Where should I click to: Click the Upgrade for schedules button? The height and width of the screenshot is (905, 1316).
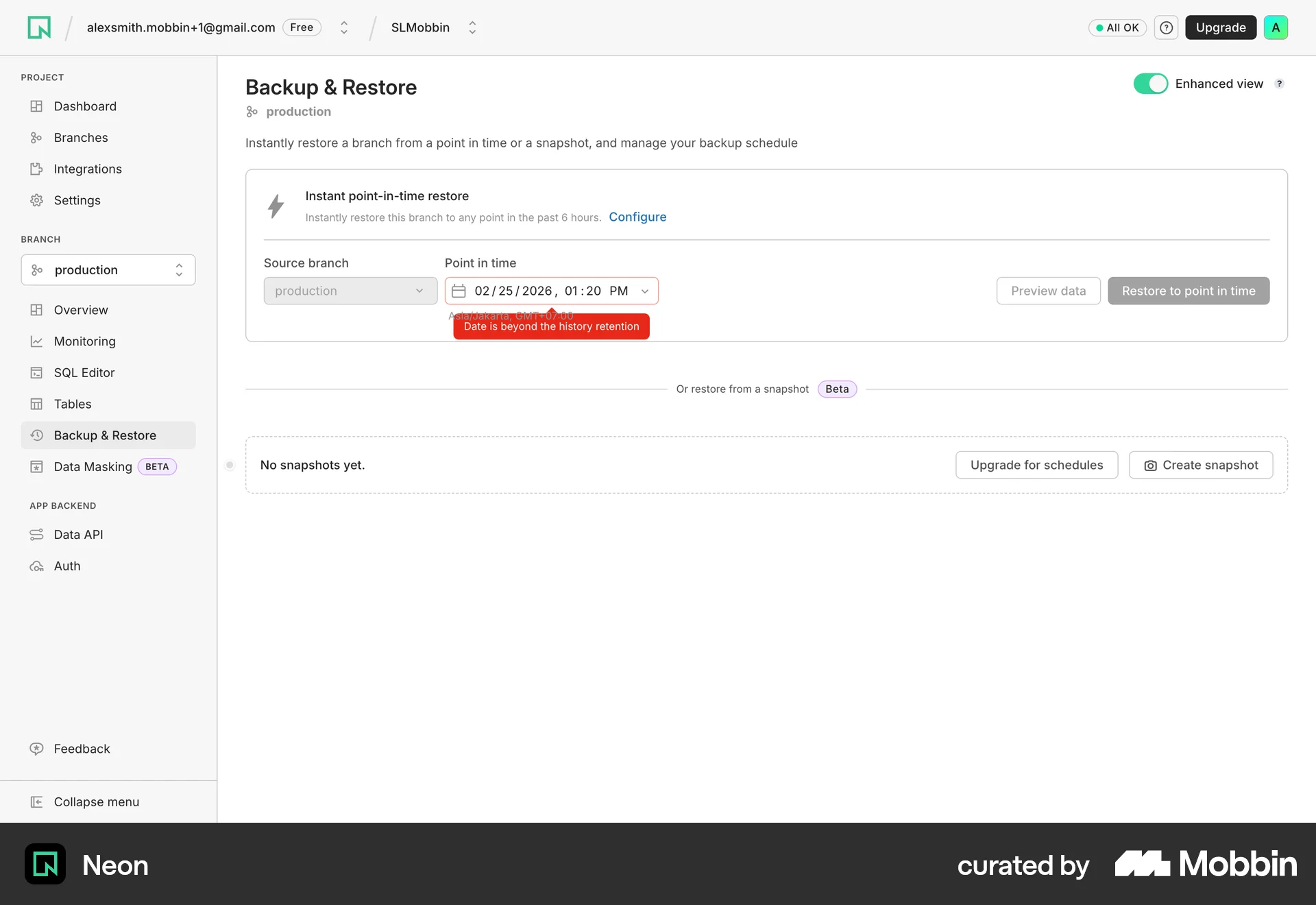[x=1036, y=465]
